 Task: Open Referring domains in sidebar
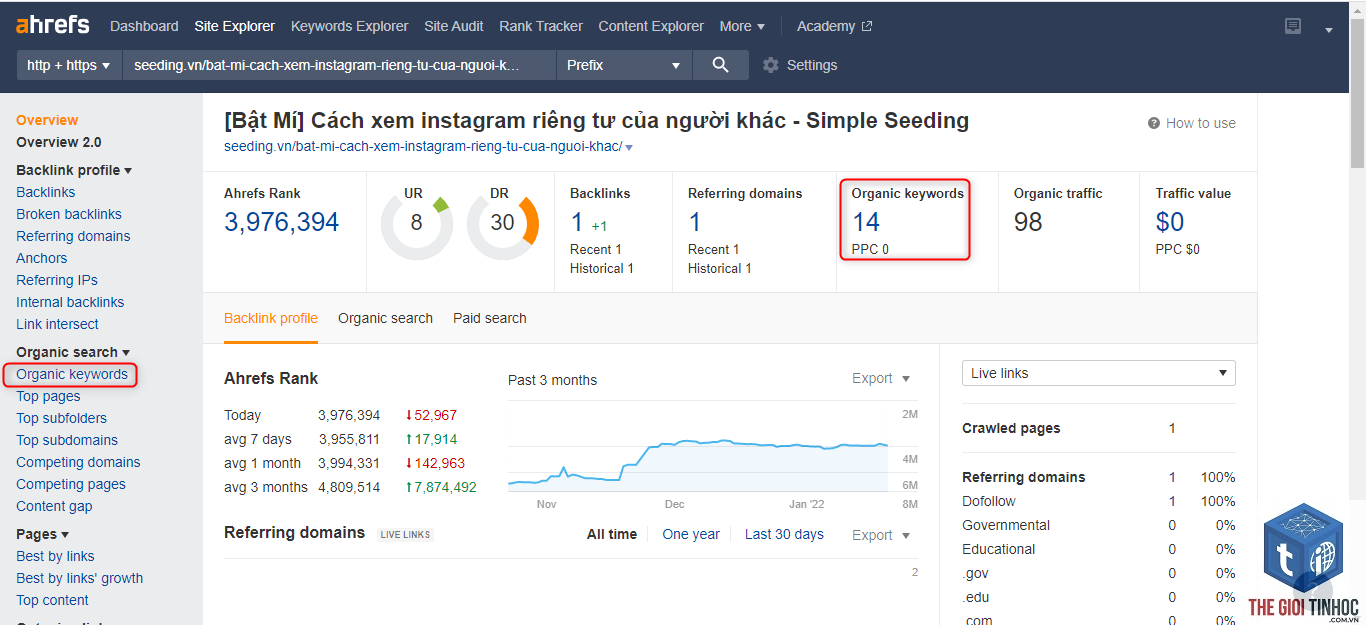(73, 236)
